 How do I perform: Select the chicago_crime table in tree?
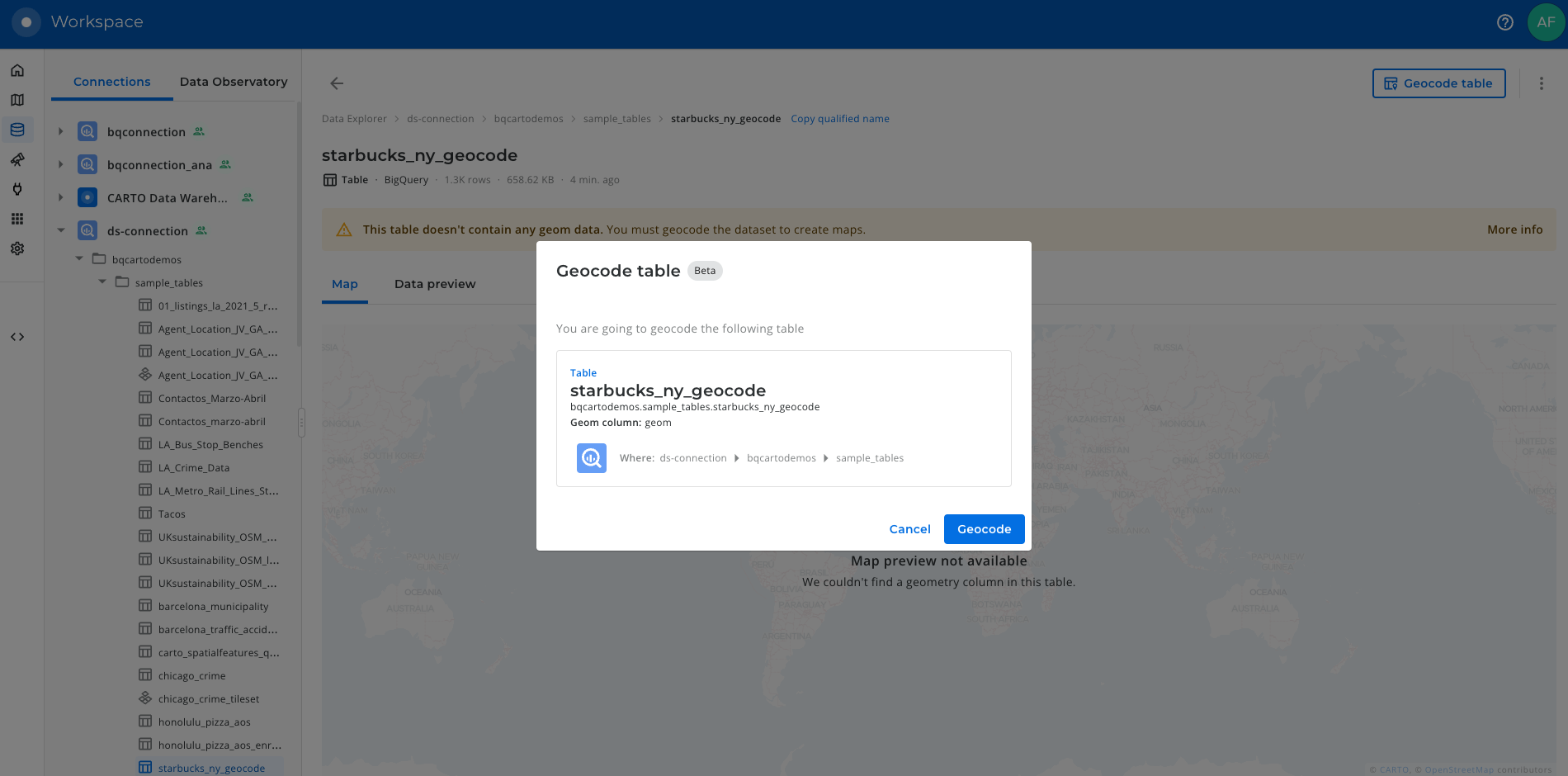pyautogui.click(x=191, y=675)
